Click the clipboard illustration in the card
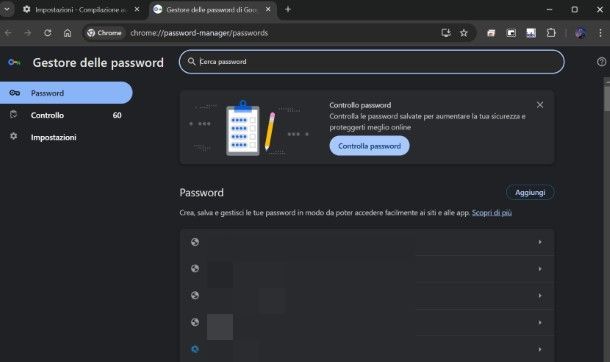610x362 pixels. pos(243,128)
